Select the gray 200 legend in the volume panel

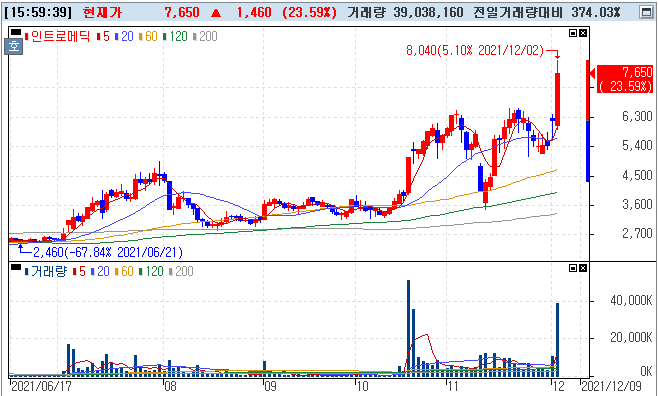pos(181,271)
